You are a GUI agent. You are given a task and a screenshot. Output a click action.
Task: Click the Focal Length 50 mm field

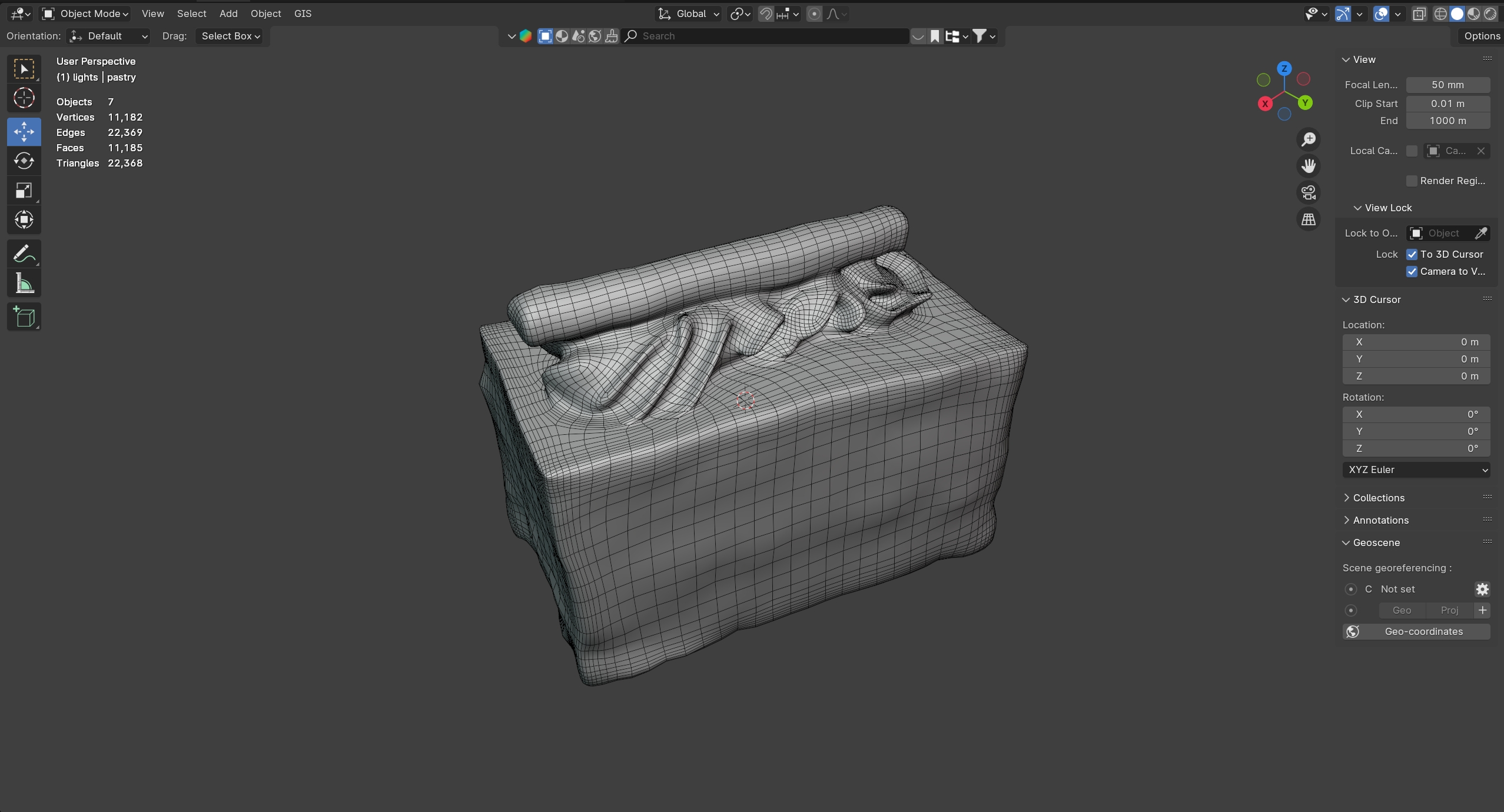pyautogui.click(x=1447, y=85)
